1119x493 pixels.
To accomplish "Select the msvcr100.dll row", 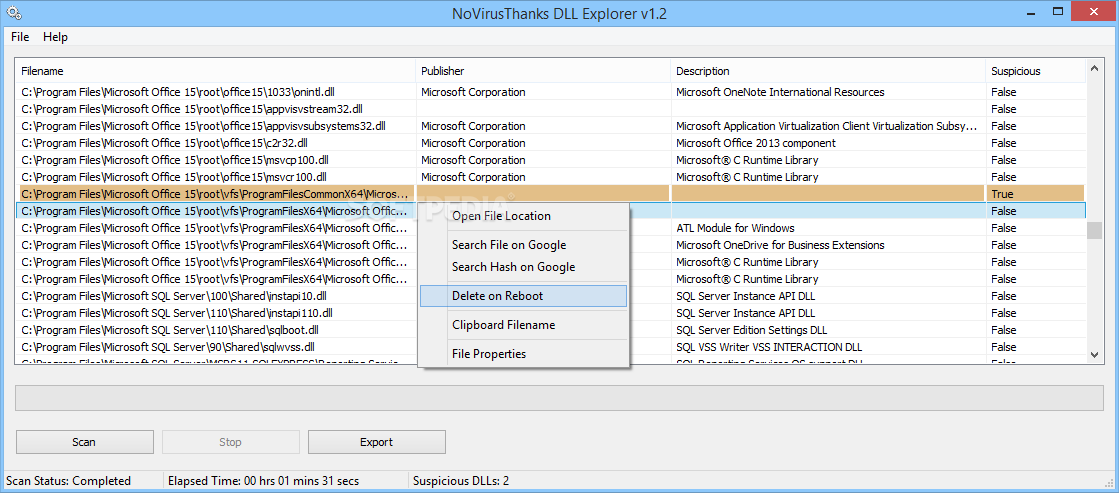I will 550,177.
